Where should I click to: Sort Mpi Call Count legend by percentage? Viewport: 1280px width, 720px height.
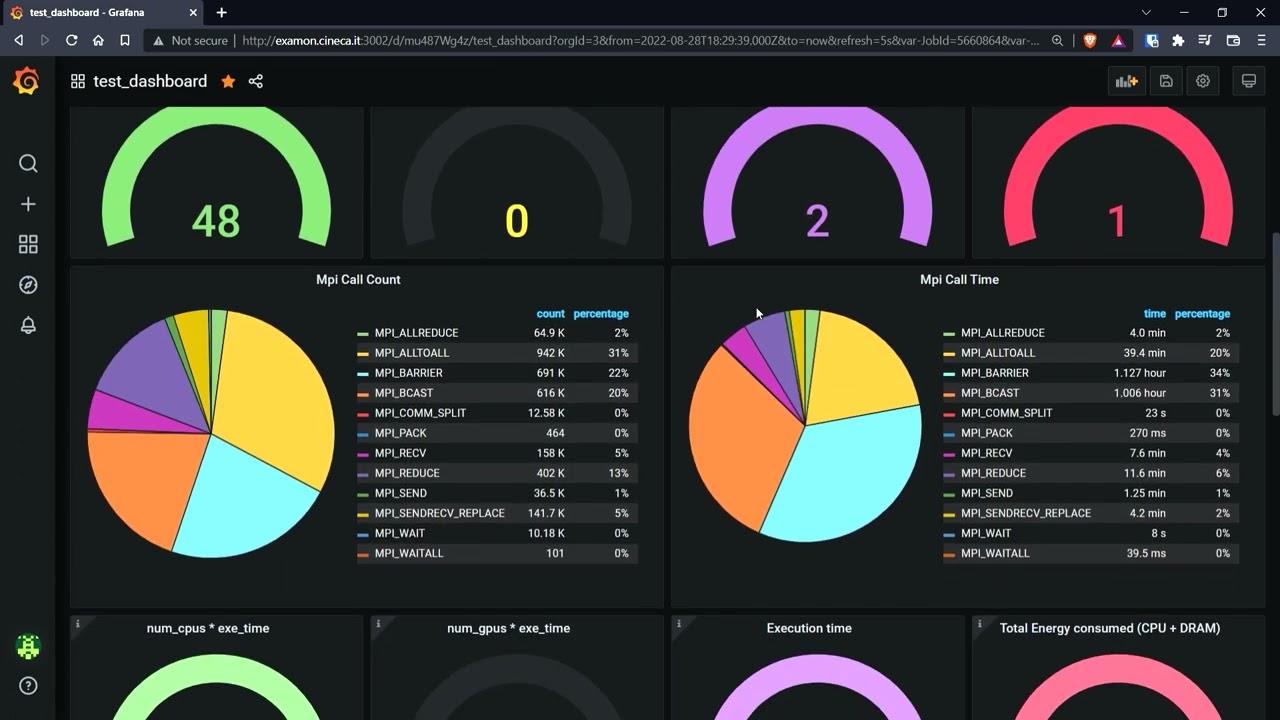click(x=601, y=314)
